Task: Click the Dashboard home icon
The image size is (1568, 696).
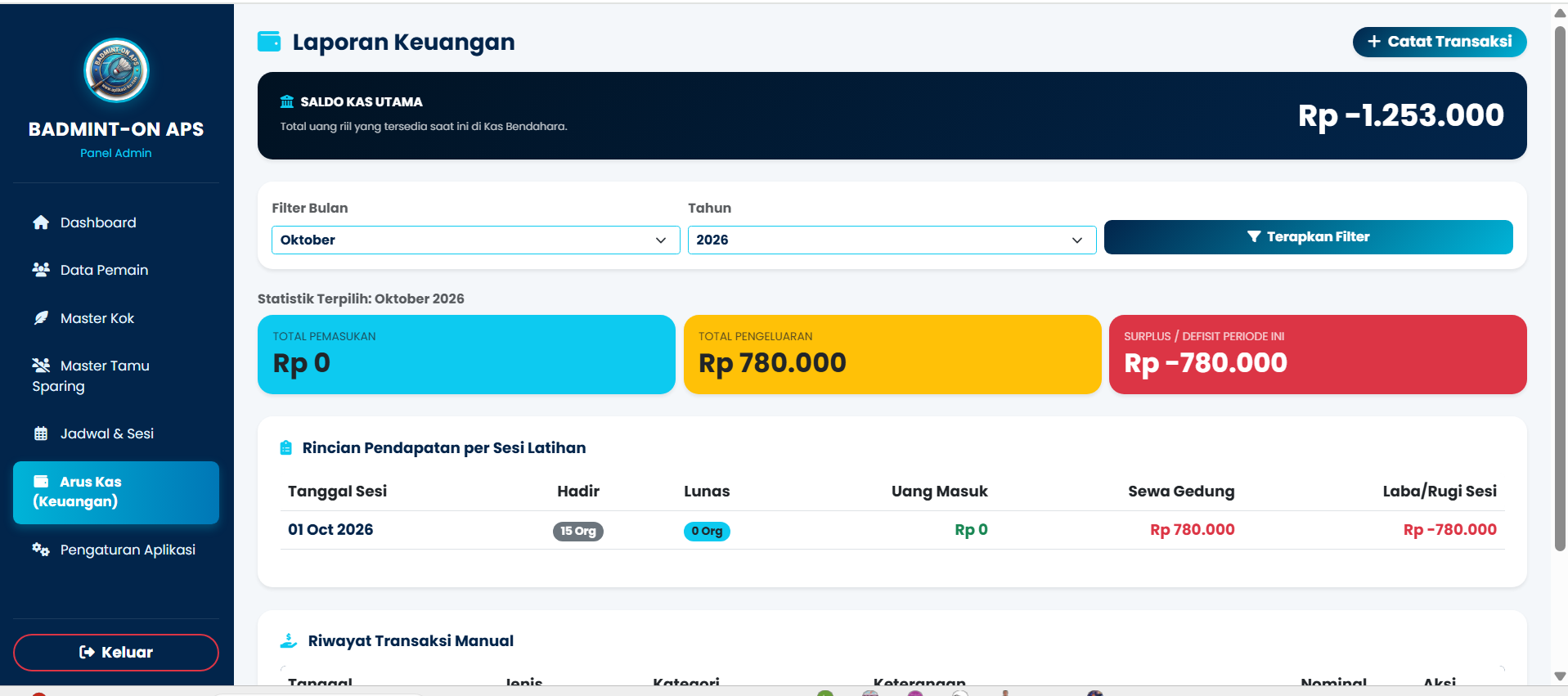Action: pos(41,222)
